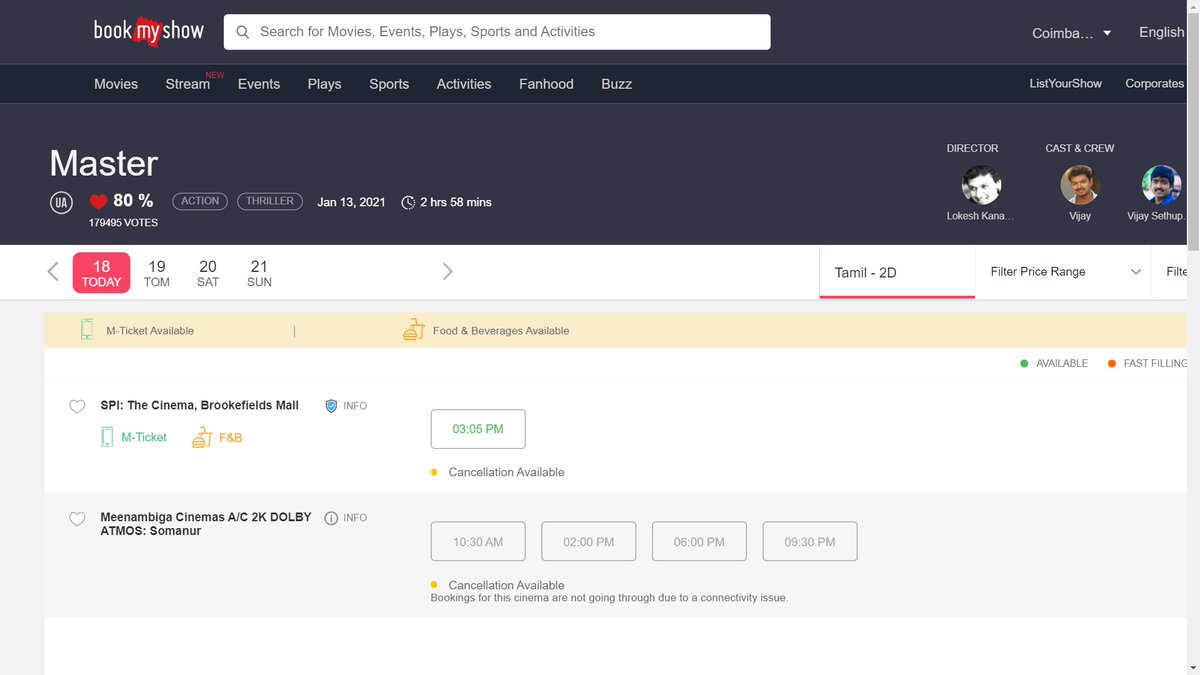
Task: Select date 20 SAT
Action: tap(208, 273)
